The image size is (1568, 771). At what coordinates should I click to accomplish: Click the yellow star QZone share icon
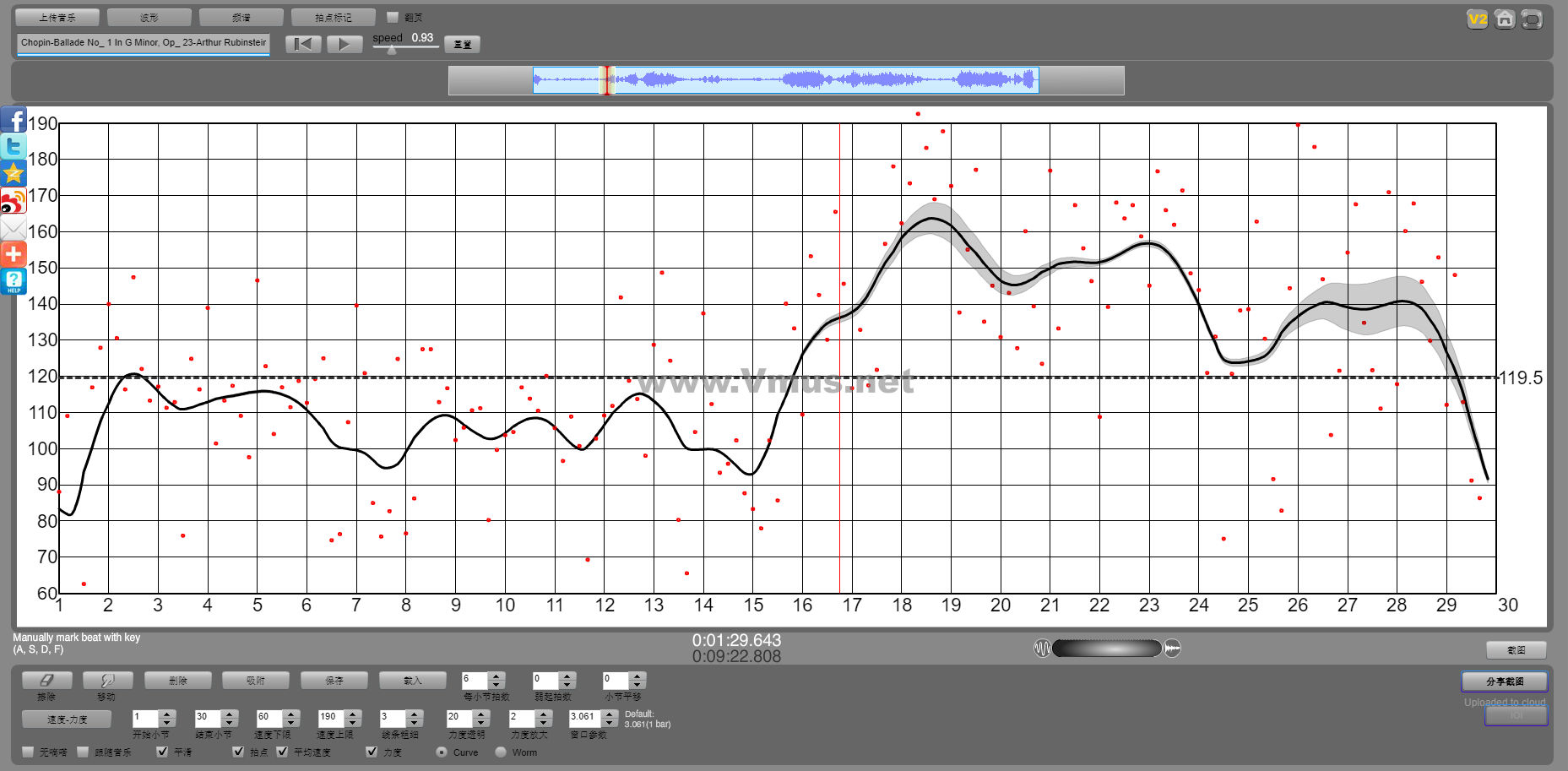point(14,174)
